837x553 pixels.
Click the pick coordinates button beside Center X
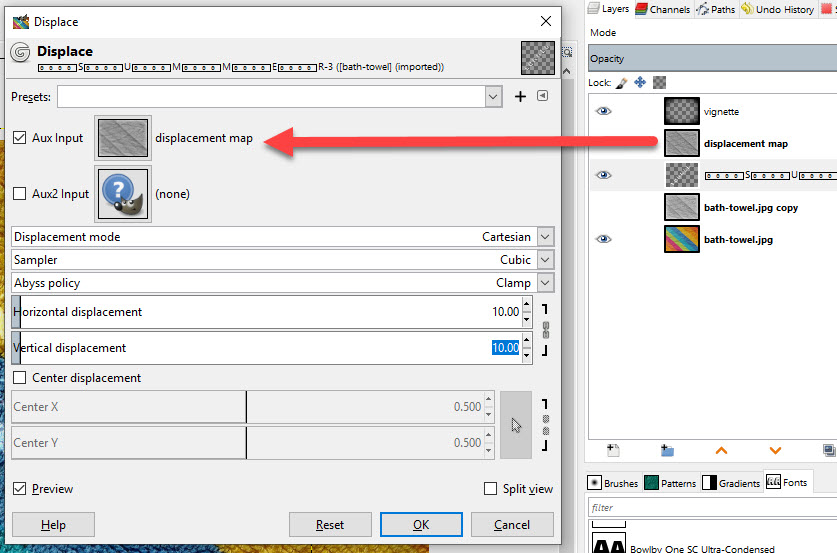[516, 425]
